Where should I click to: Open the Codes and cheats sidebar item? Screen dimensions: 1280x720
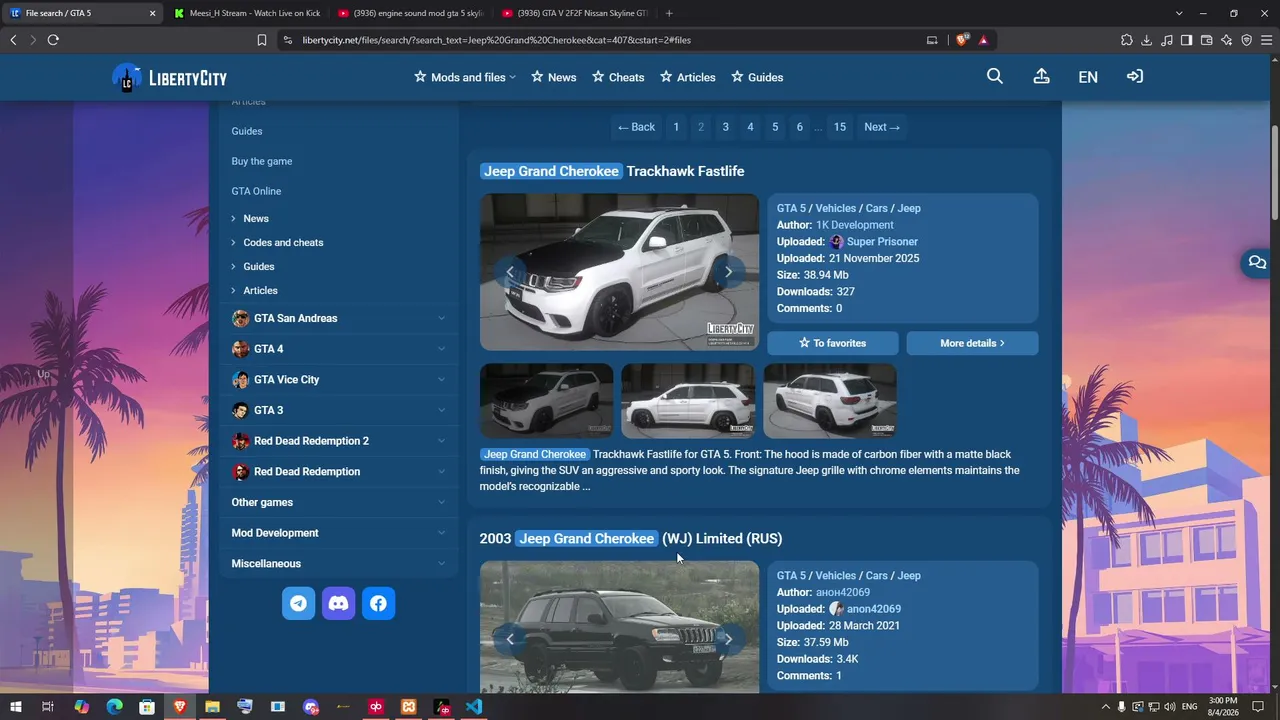(283, 242)
